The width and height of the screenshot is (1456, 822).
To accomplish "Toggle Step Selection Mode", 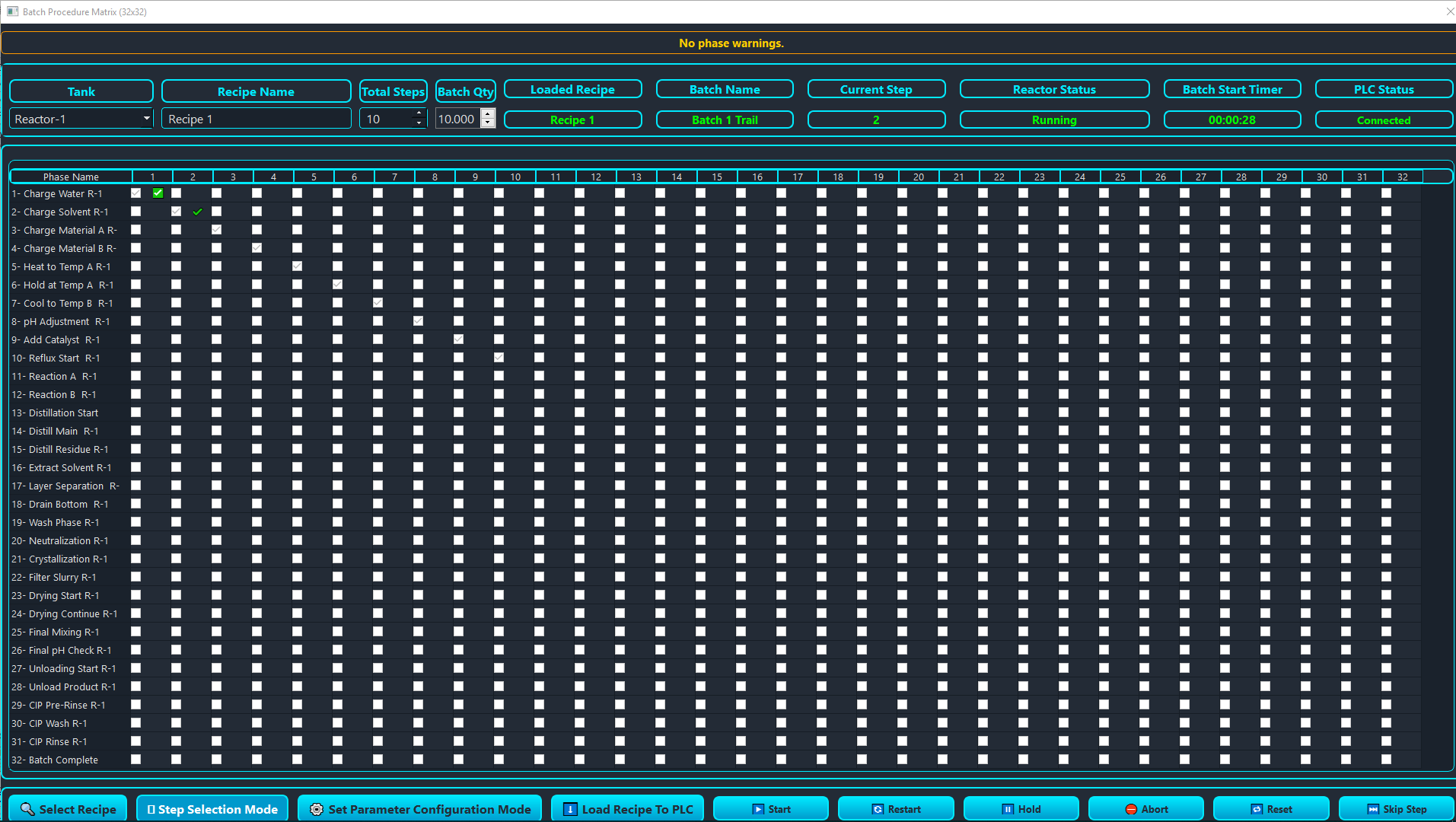I will [x=212, y=809].
